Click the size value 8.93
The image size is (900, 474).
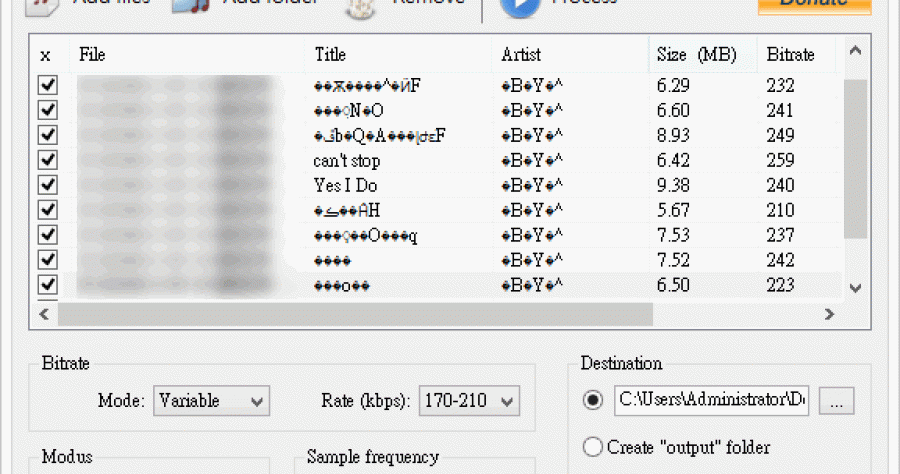click(673, 135)
